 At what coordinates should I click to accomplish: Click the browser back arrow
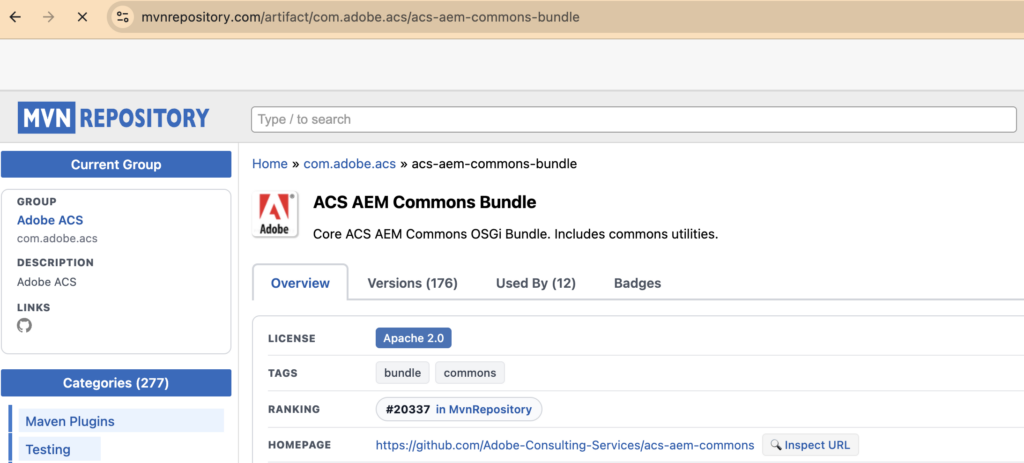tap(15, 17)
